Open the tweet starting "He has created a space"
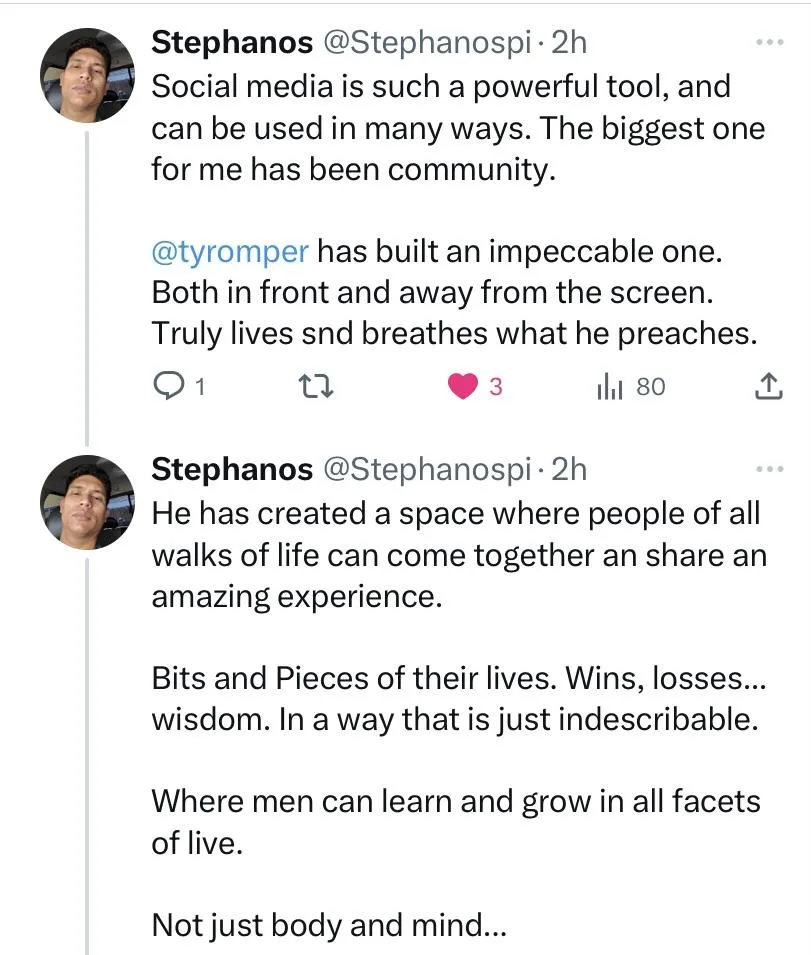 point(455,555)
